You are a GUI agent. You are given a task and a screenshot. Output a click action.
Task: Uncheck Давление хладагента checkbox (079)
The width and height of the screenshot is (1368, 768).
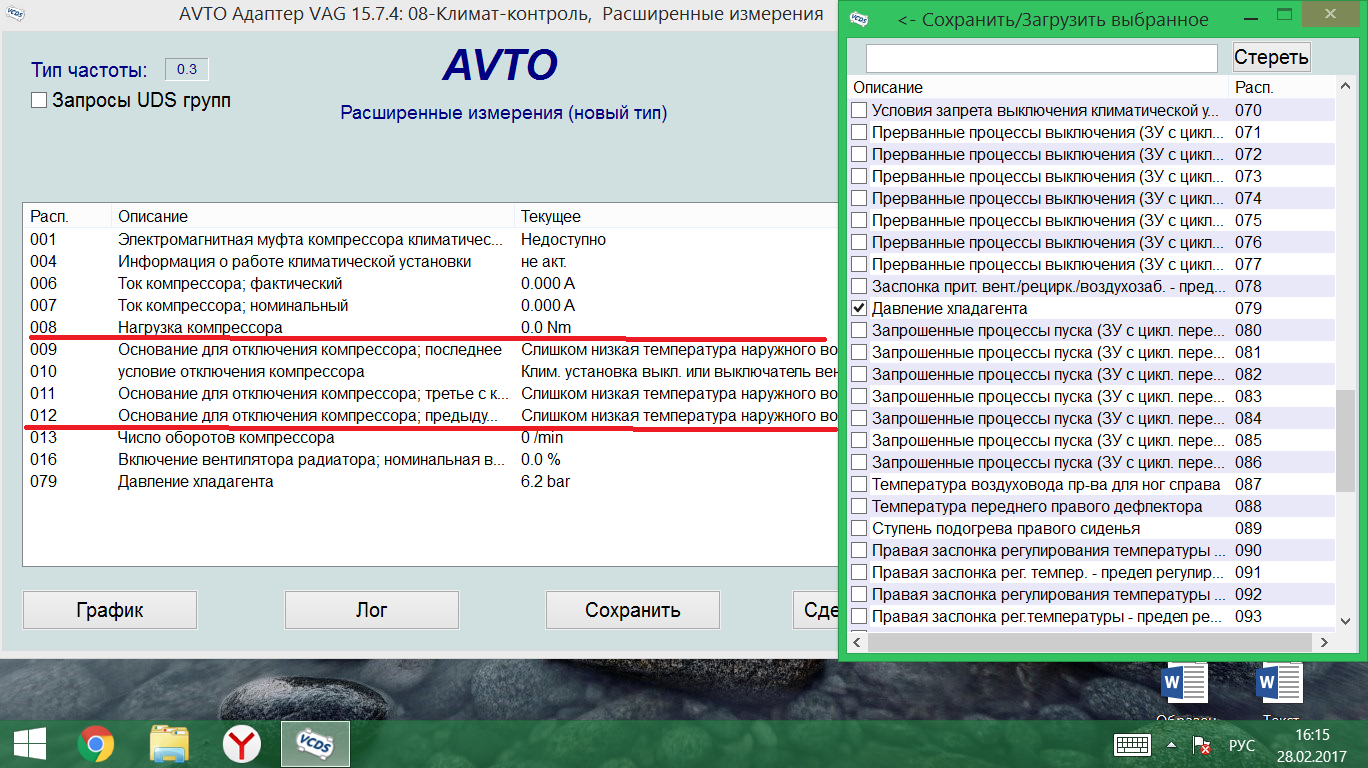tap(859, 308)
